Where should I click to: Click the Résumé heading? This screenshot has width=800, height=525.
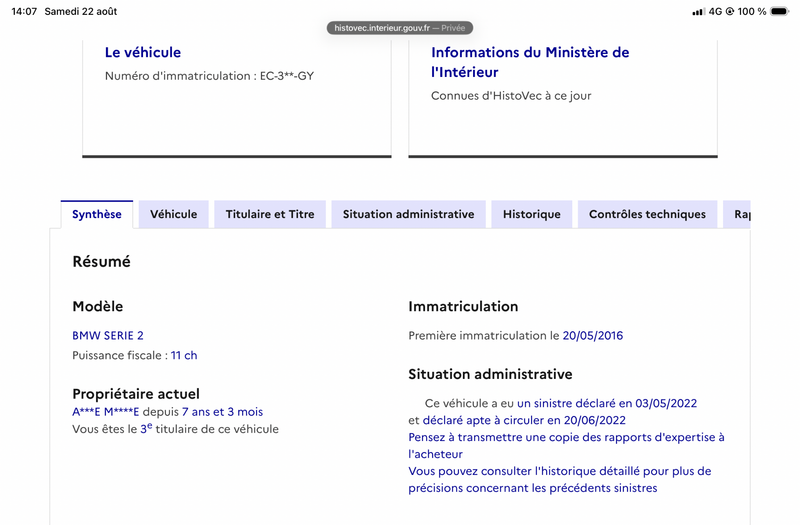[x=102, y=262]
